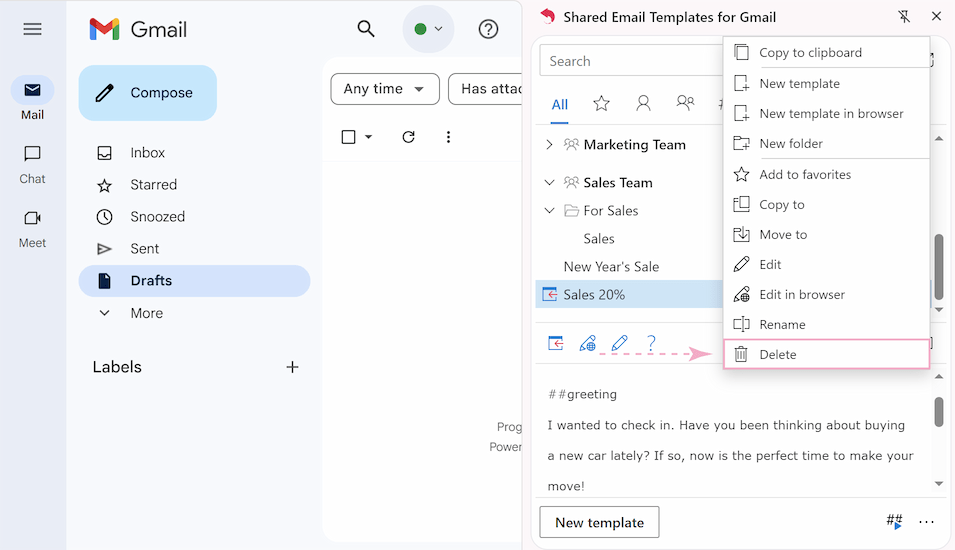
Task: Click the templates Search field
Action: point(631,61)
